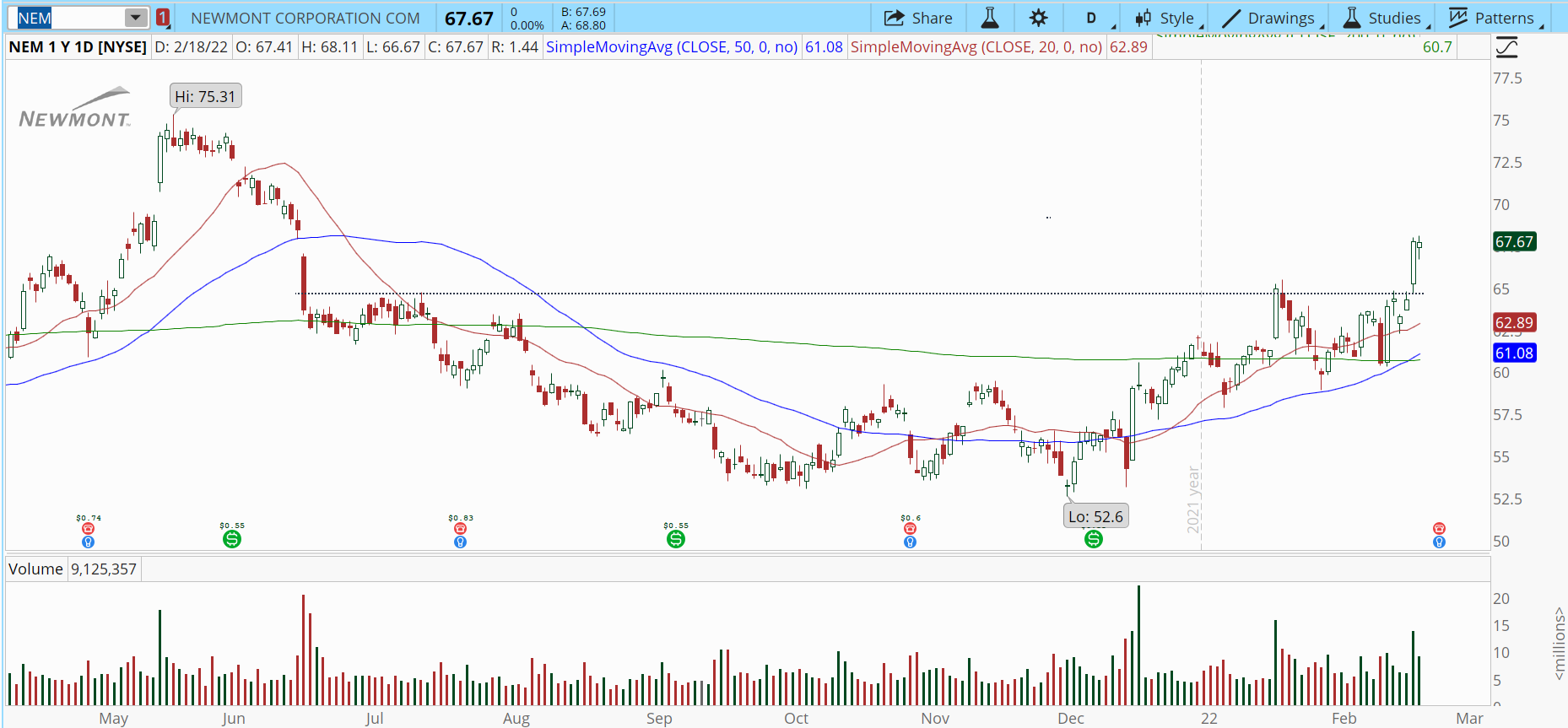Click the green 60.7 study value

click(1437, 47)
